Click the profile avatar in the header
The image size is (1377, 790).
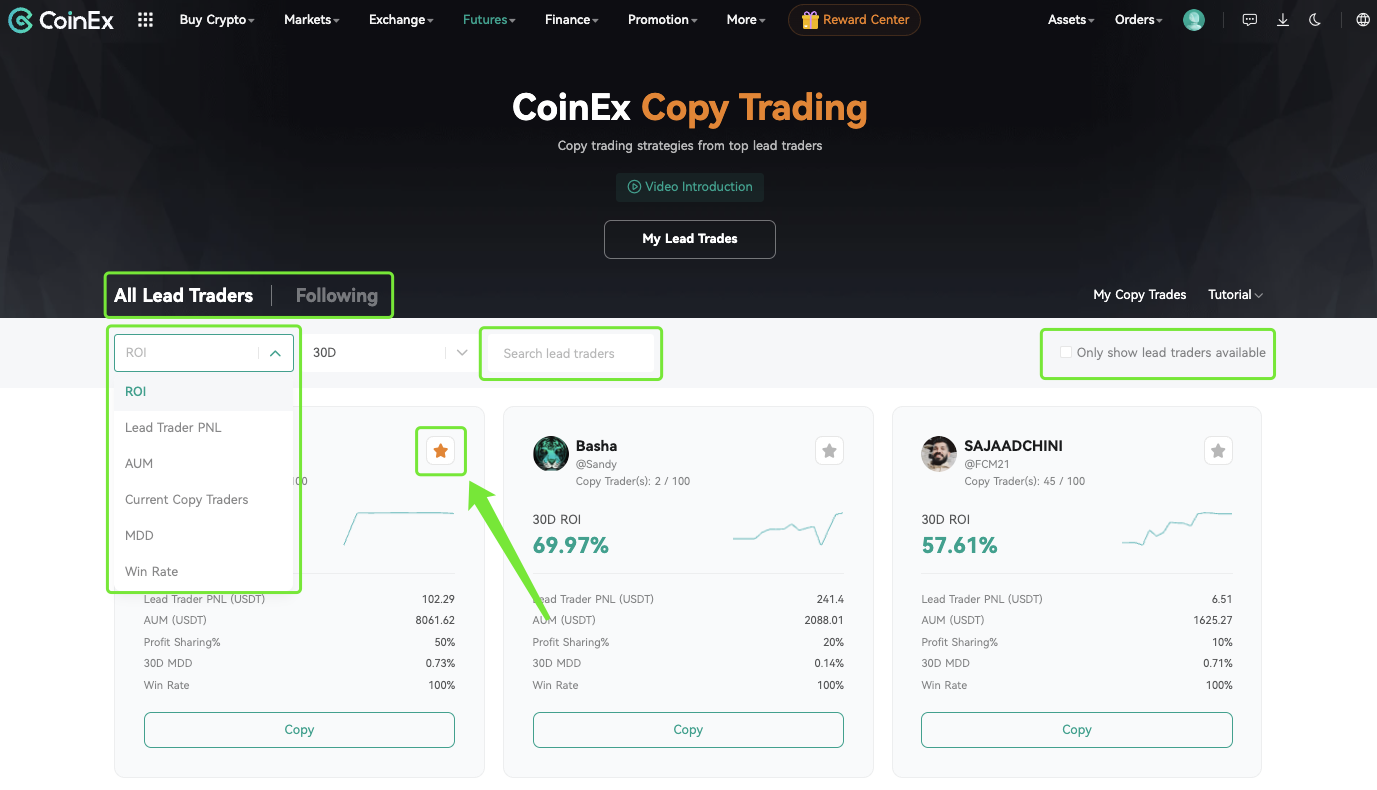1193,19
